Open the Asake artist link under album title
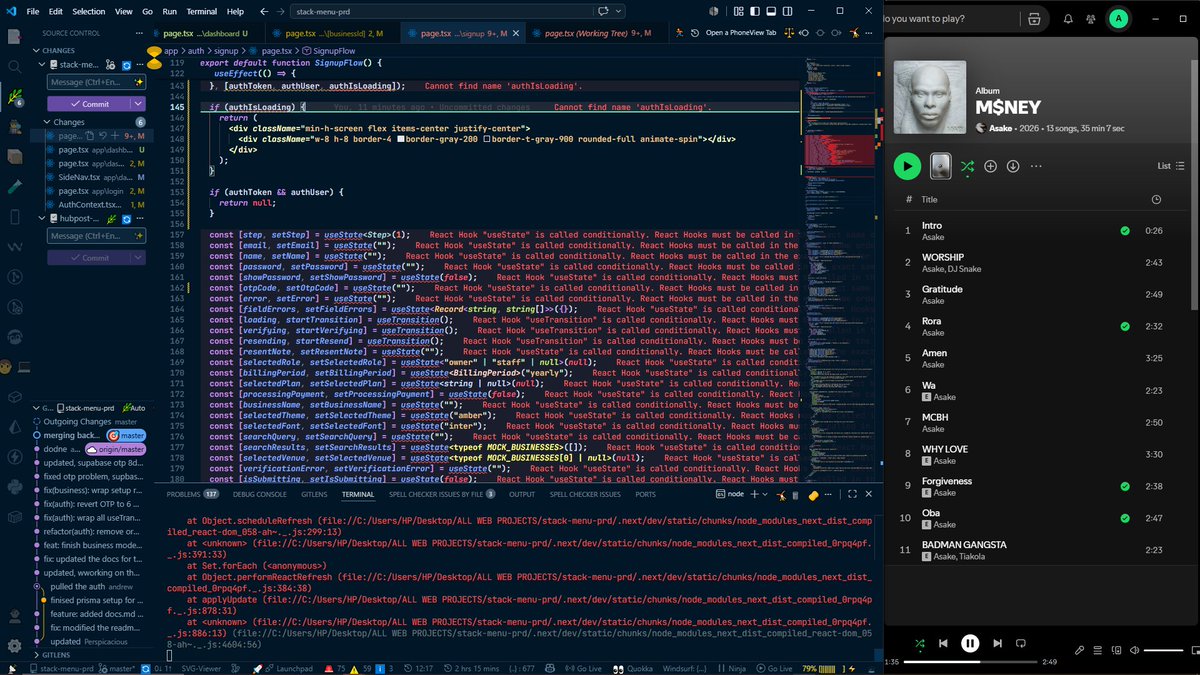Viewport: 1200px width, 675px height. (1001, 128)
